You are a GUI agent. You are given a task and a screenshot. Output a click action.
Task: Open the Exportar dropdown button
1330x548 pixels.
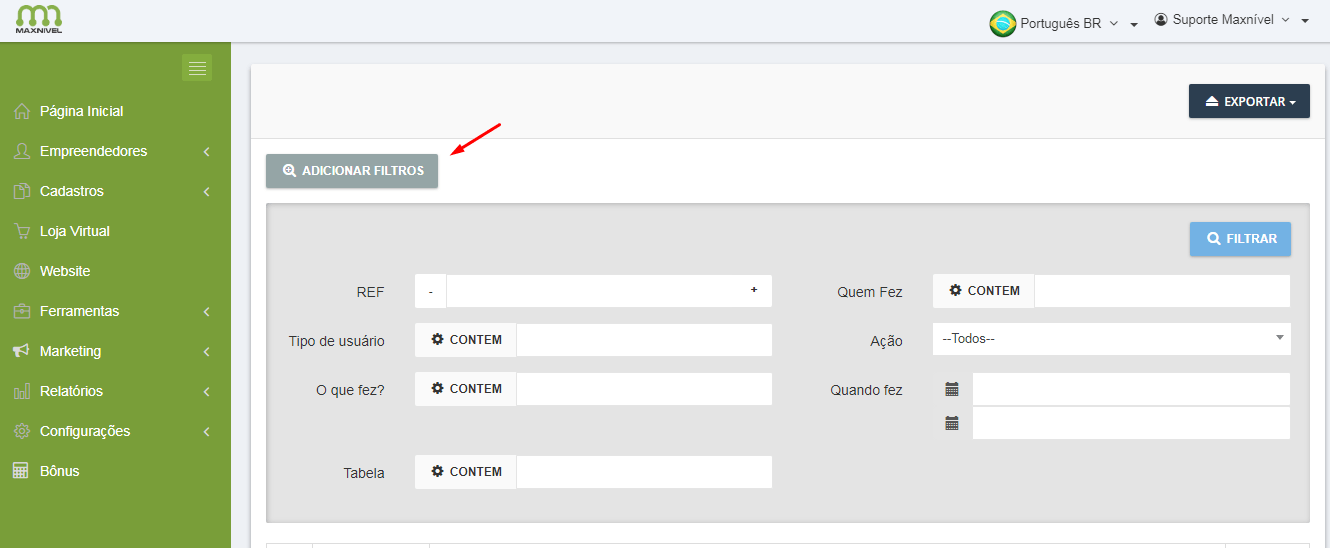click(1249, 101)
